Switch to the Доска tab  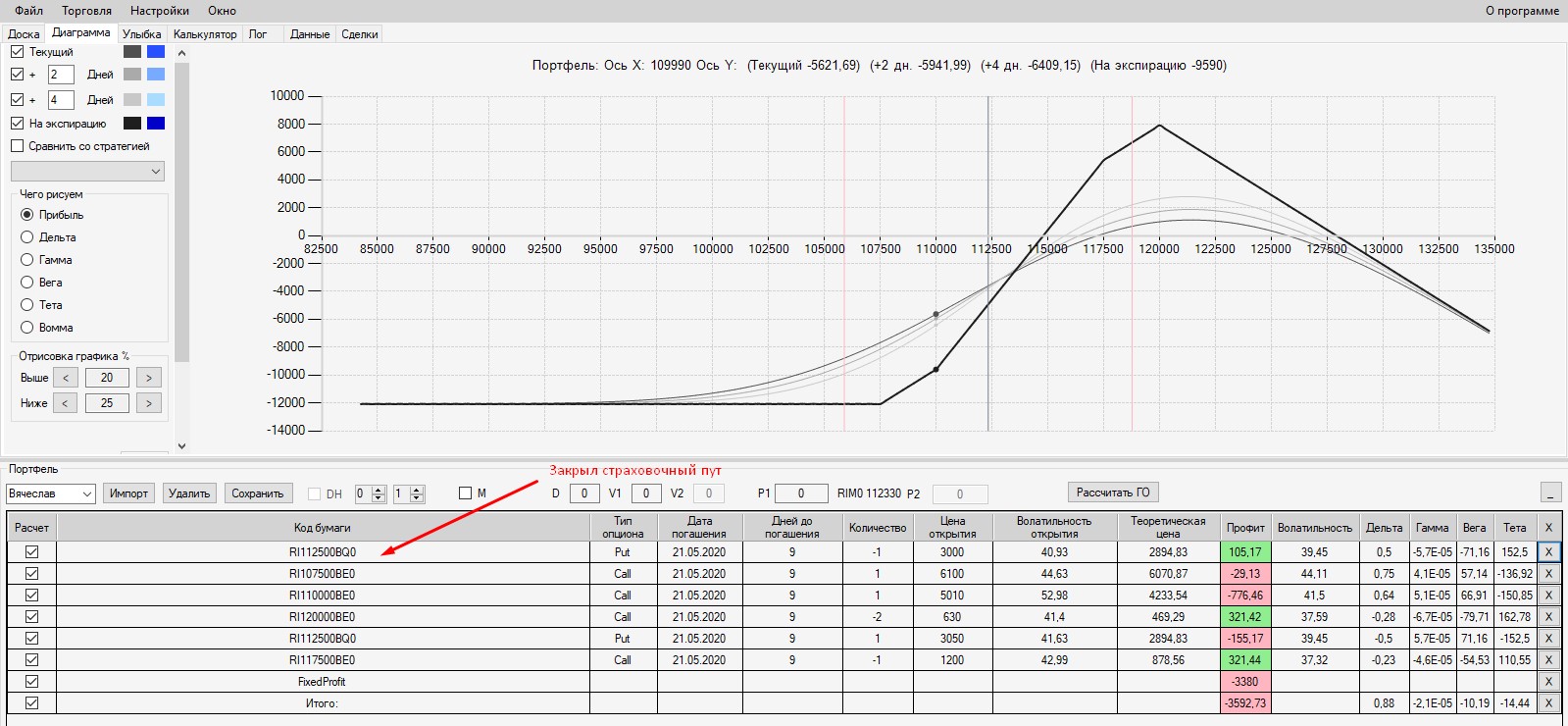click(24, 34)
